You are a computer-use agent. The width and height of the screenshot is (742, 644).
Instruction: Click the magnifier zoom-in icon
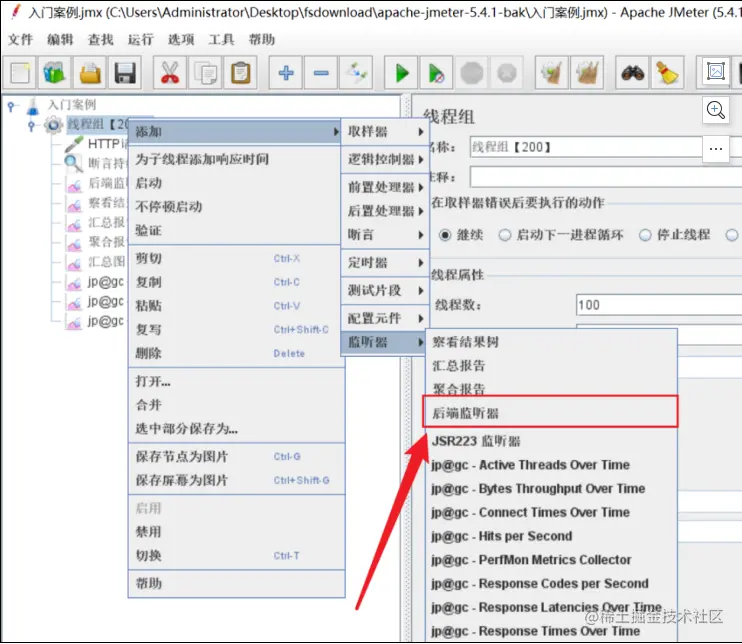[x=716, y=110]
